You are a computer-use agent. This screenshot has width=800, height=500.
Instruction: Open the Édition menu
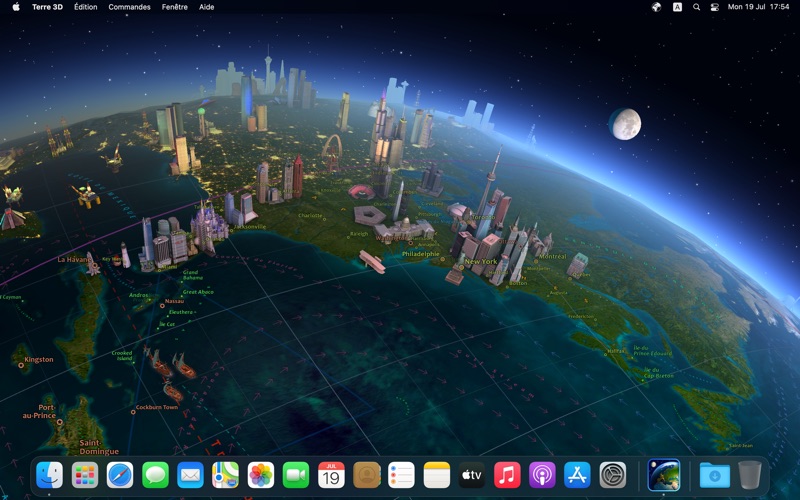pyautogui.click(x=86, y=7)
